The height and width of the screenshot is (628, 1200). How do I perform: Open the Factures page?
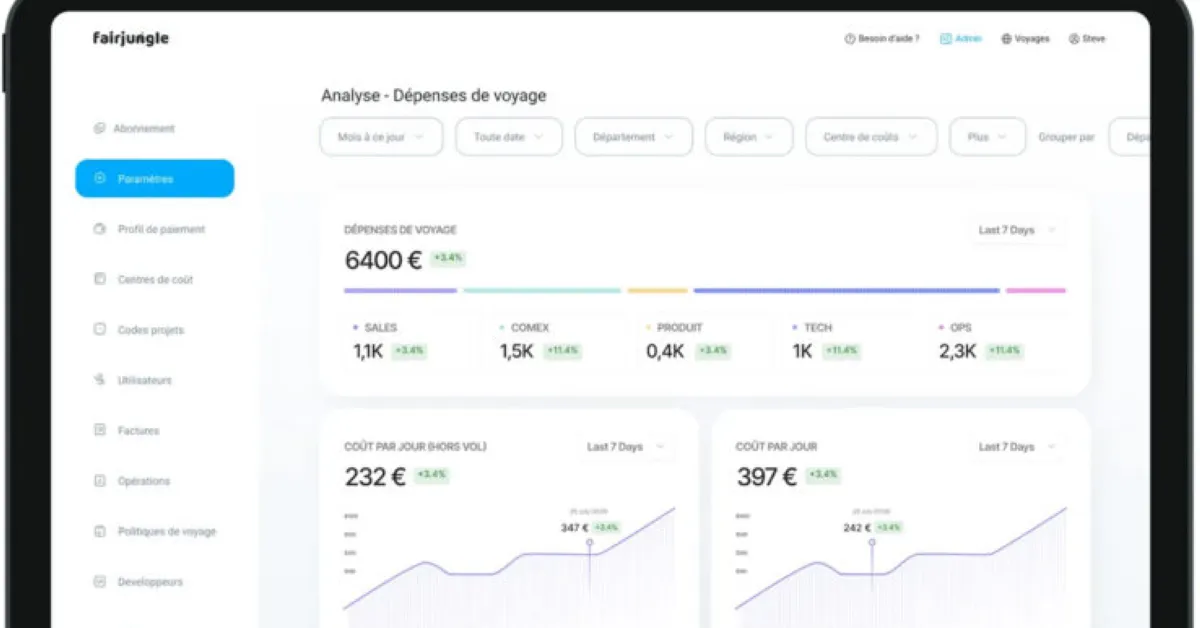click(138, 430)
